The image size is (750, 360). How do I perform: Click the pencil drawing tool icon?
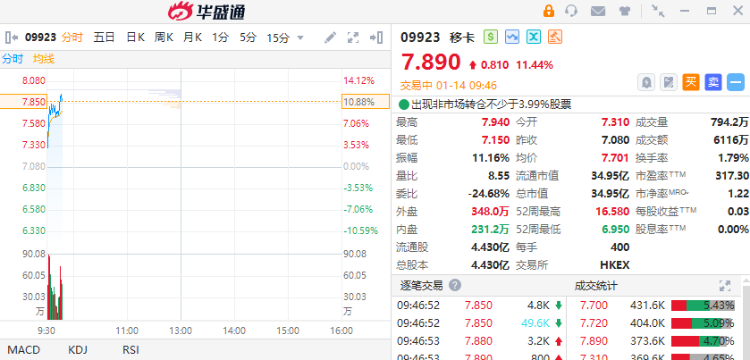330,37
